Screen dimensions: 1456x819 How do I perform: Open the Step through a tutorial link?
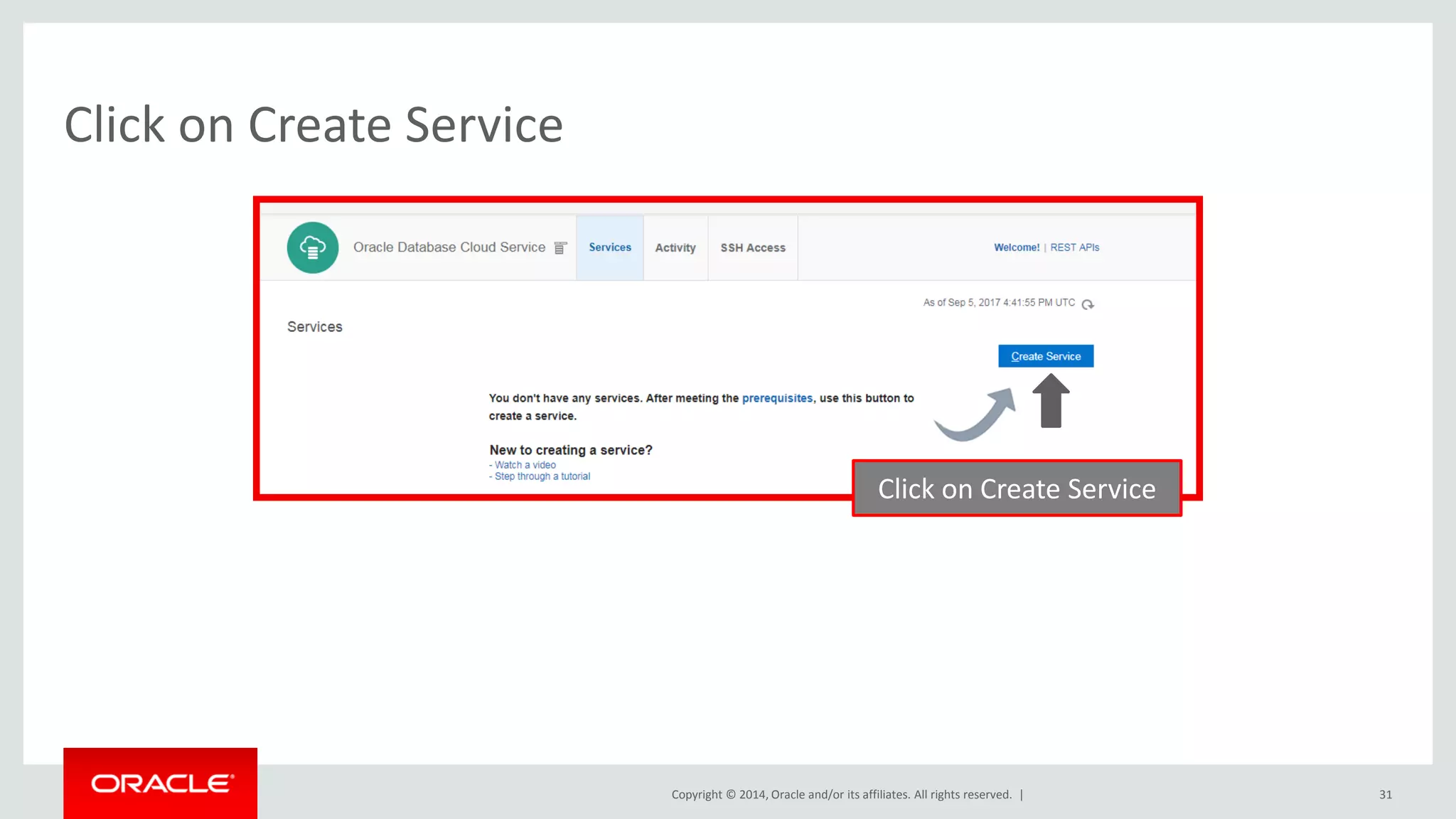pos(542,476)
